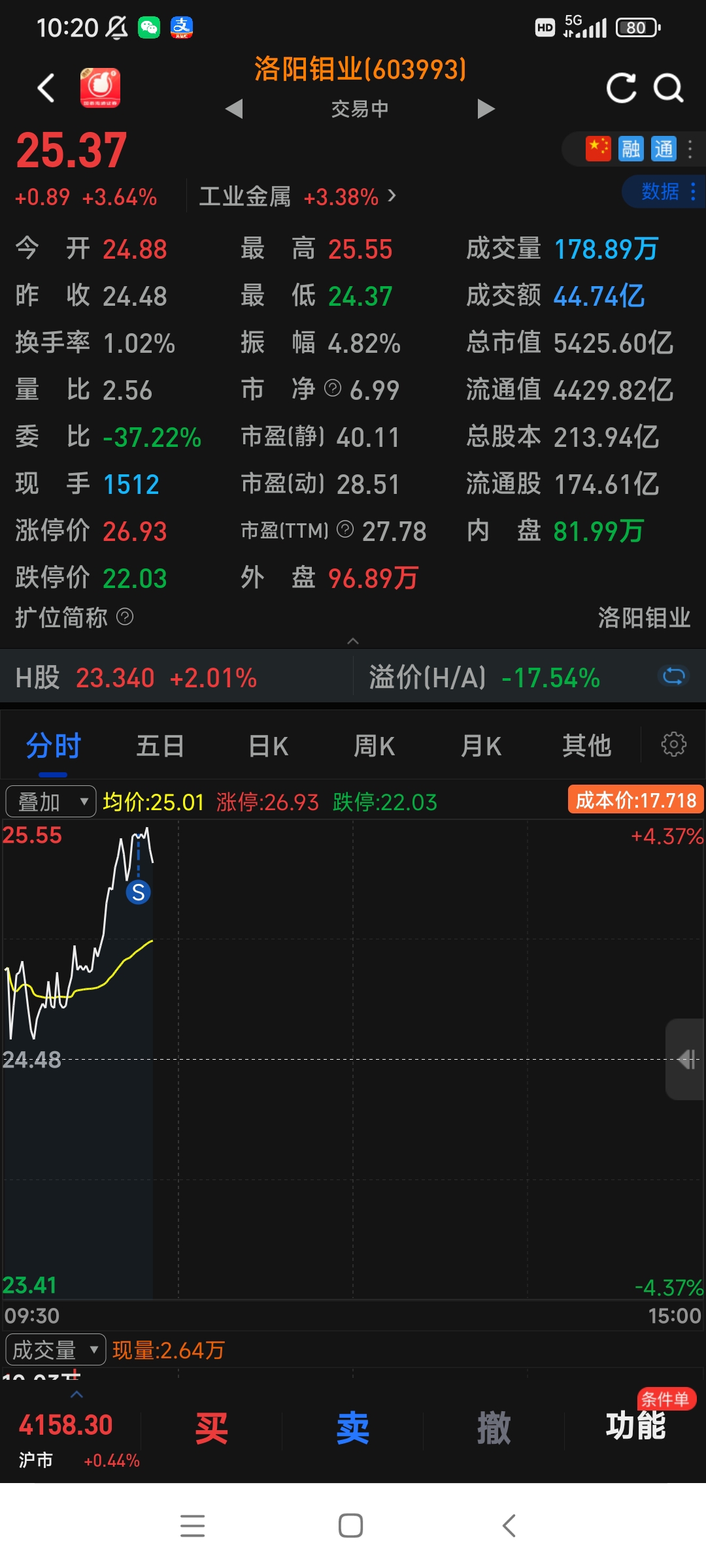Switch to 五日 chart tab
706x1568 pixels.
(x=160, y=745)
